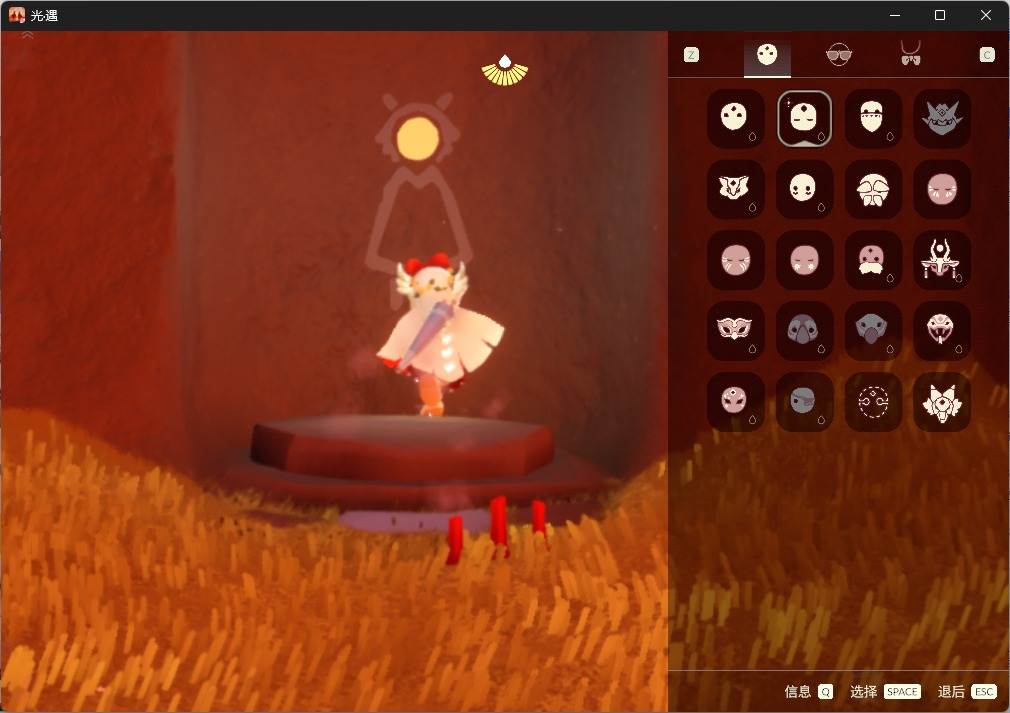Open the necklace accessory tab
The height and width of the screenshot is (713, 1010).
(910, 54)
